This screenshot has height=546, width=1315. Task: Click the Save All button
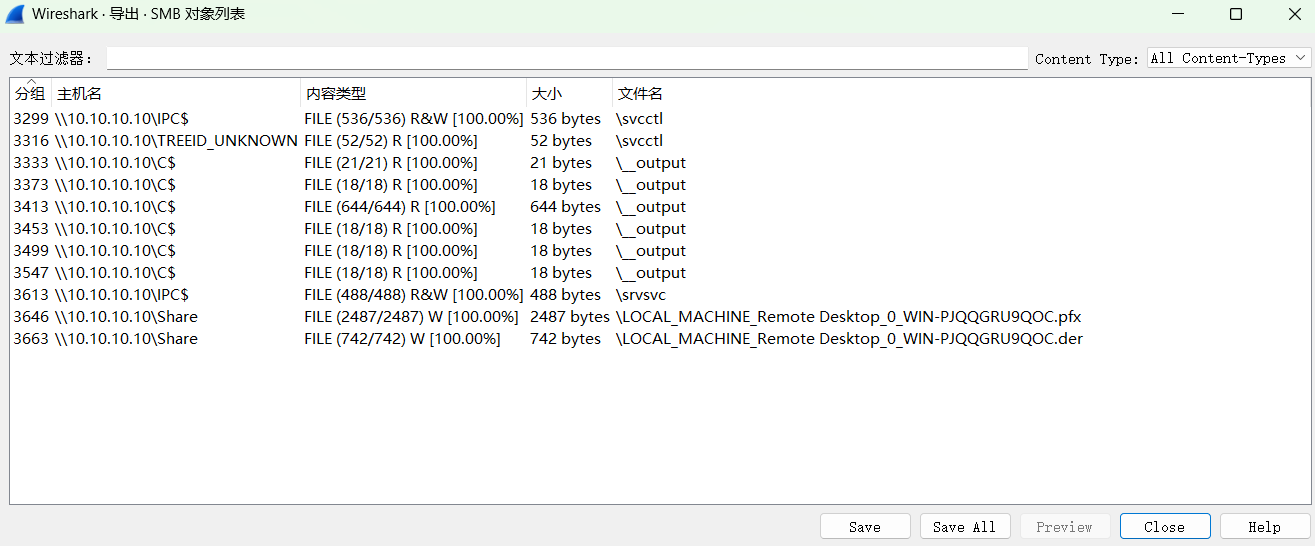tap(964, 527)
